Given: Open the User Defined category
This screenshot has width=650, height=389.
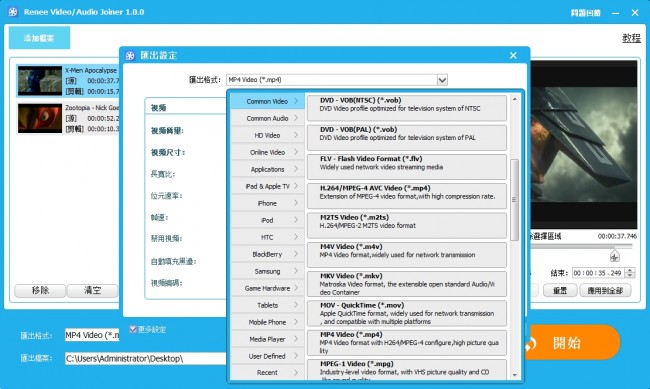Looking at the screenshot, I should pos(267,356).
